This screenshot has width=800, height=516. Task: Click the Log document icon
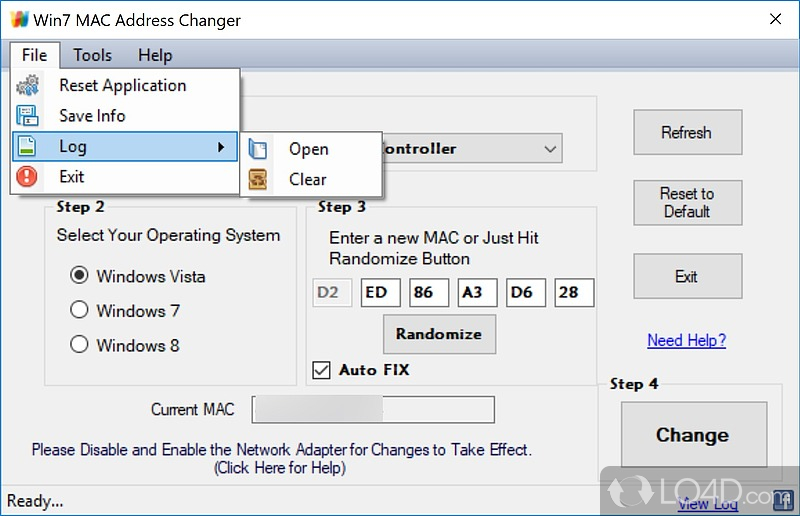27,146
